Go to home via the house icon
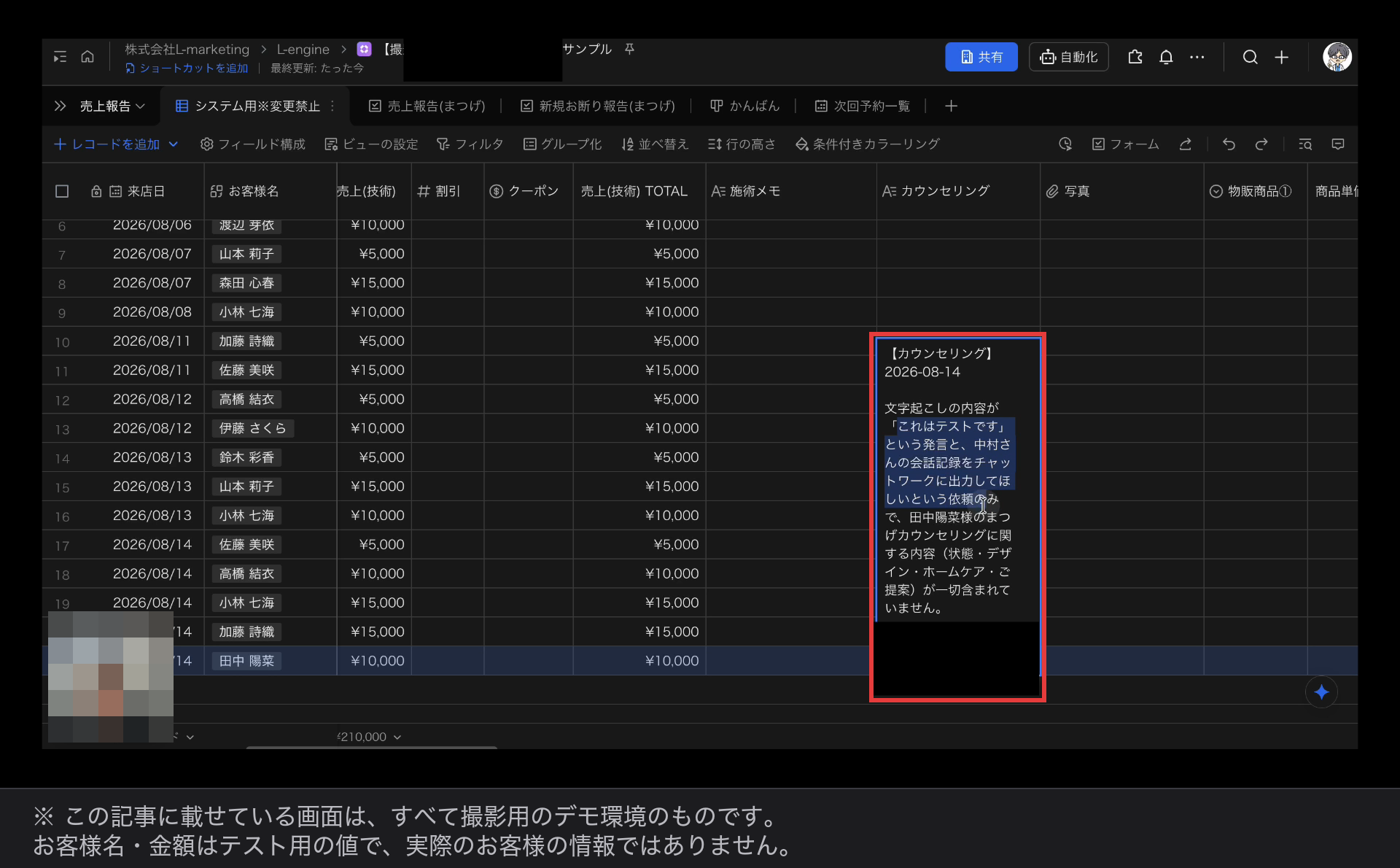The height and width of the screenshot is (868, 1400). (87, 57)
